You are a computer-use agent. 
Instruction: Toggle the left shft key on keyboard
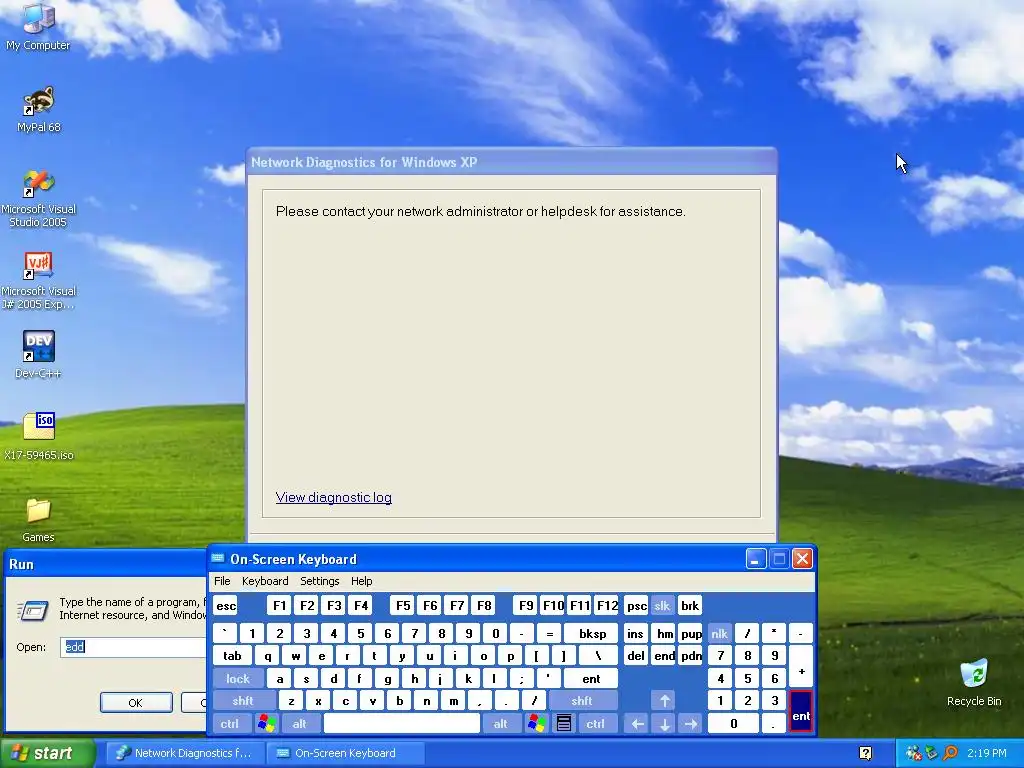[243, 701]
